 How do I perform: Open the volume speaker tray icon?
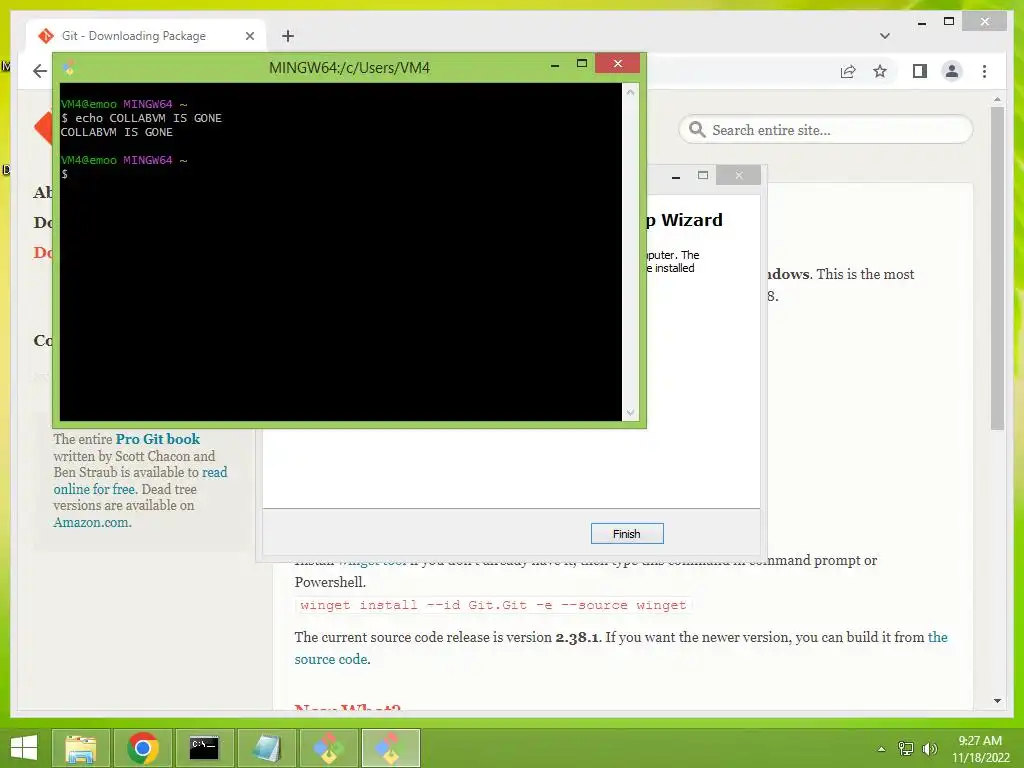pyautogui.click(x=930, y=748)
